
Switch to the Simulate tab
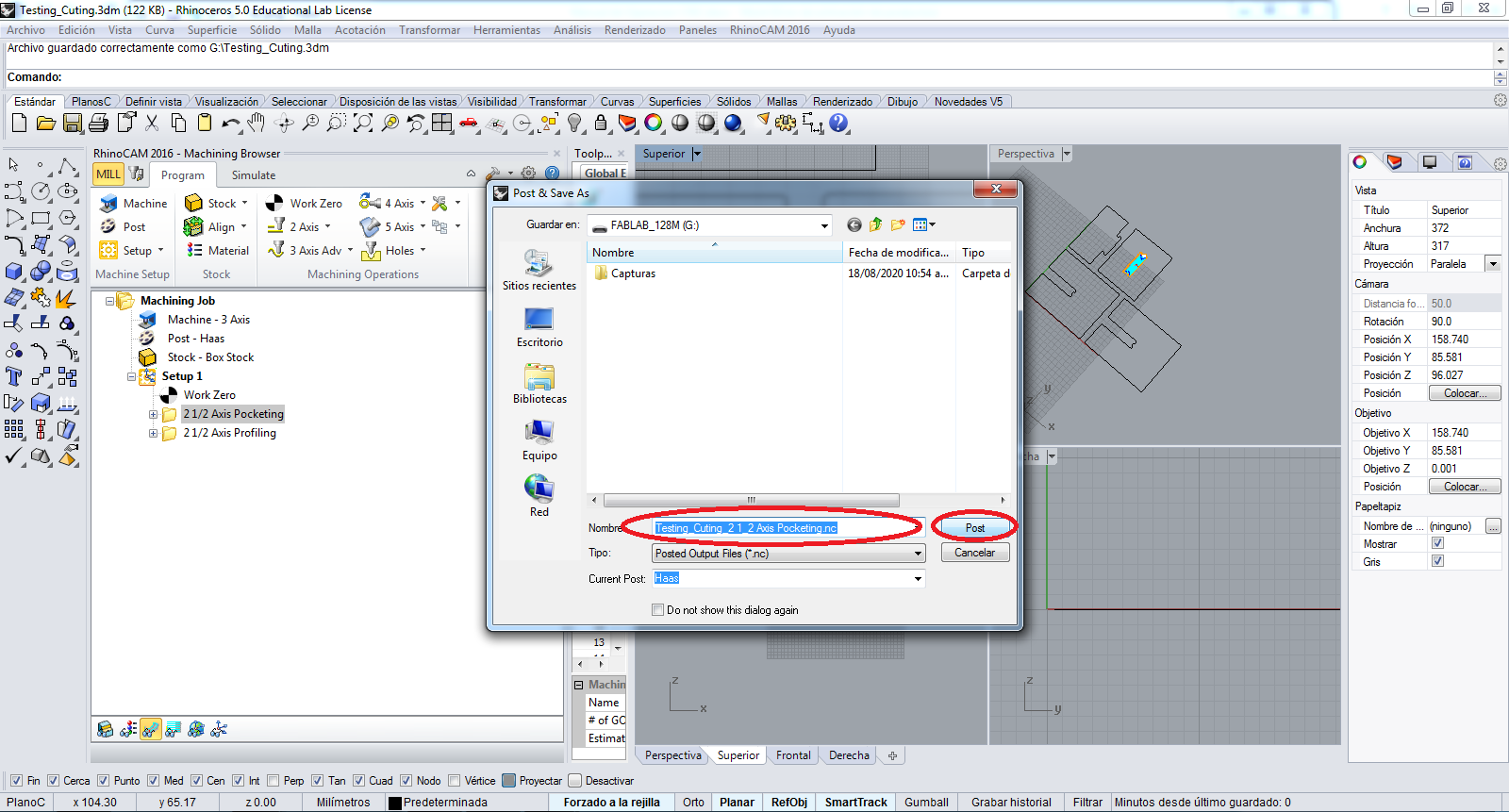pos(254,174)
